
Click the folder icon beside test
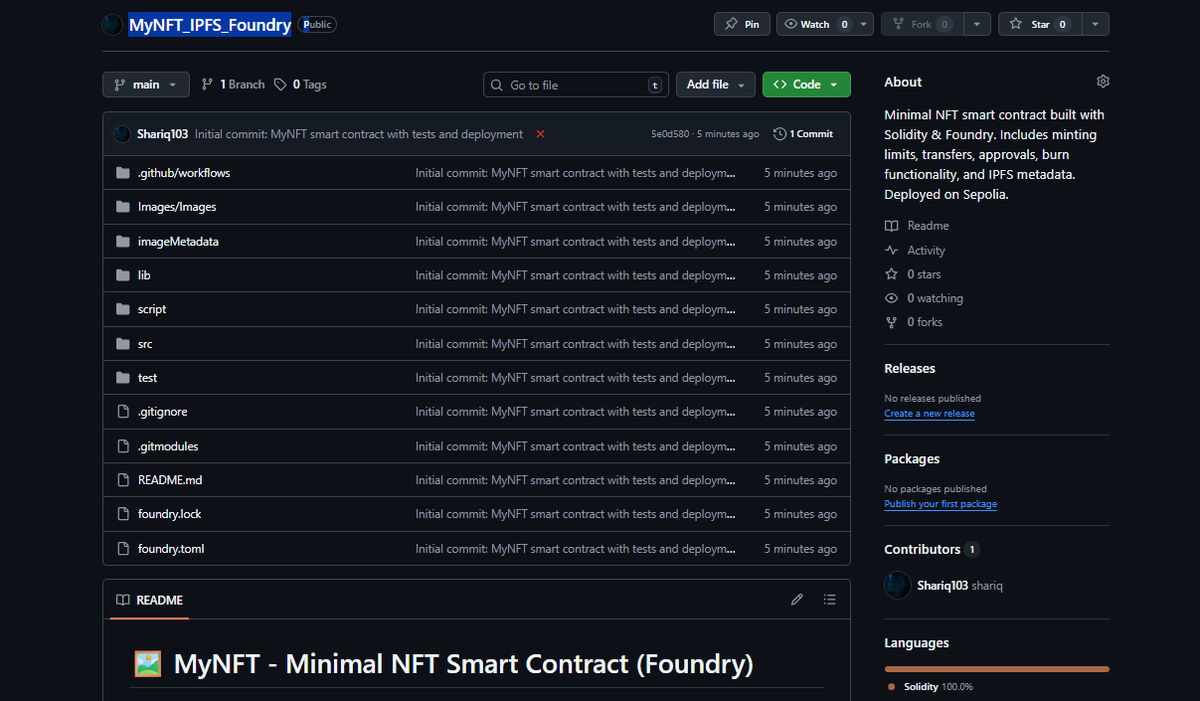(x=123, y=377)
